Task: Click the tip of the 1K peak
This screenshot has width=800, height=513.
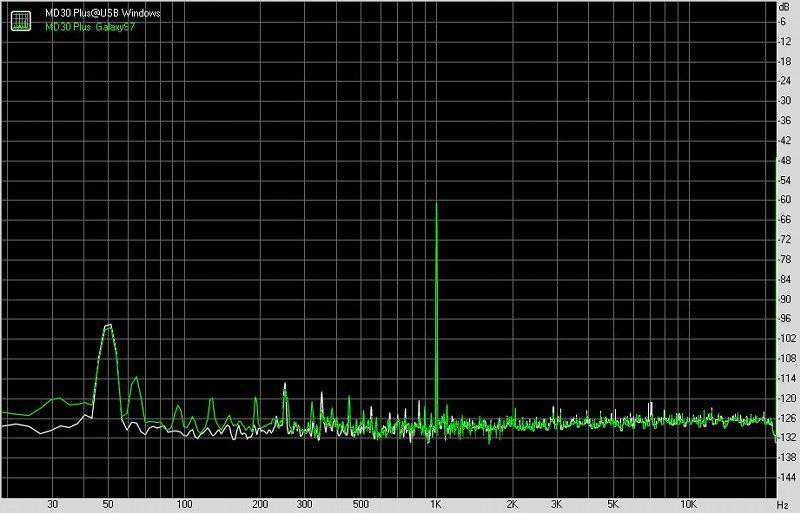Action: coord(436,203)
